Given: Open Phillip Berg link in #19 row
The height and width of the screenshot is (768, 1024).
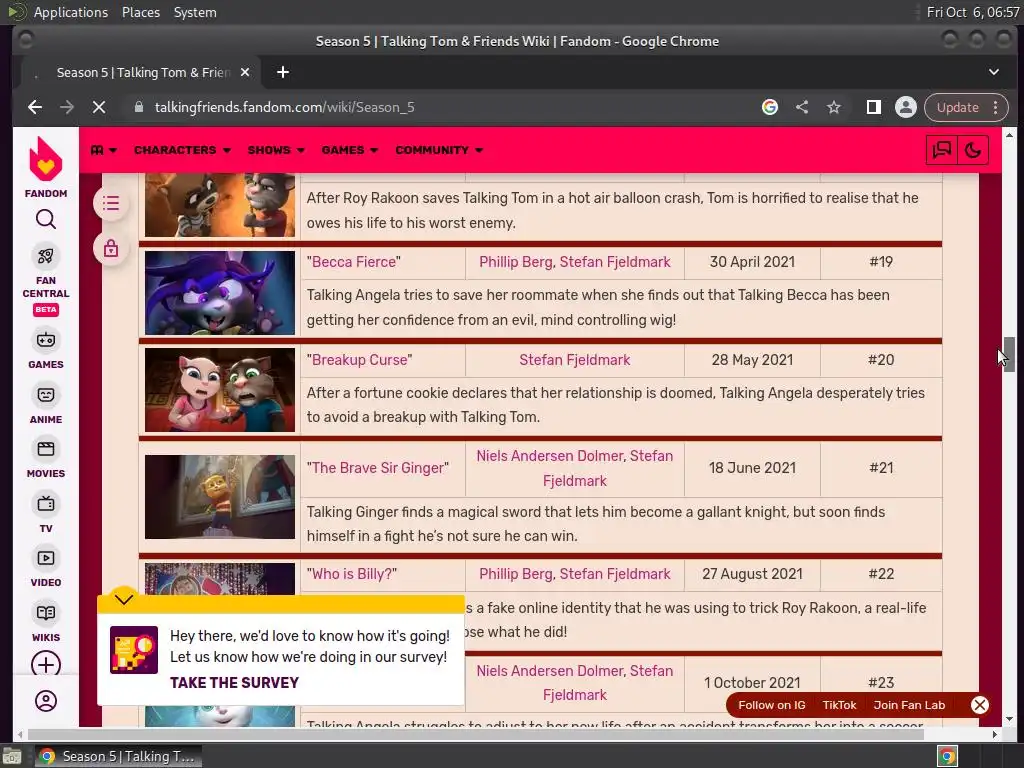Looking at the screenshot, I should click(516, 262).
